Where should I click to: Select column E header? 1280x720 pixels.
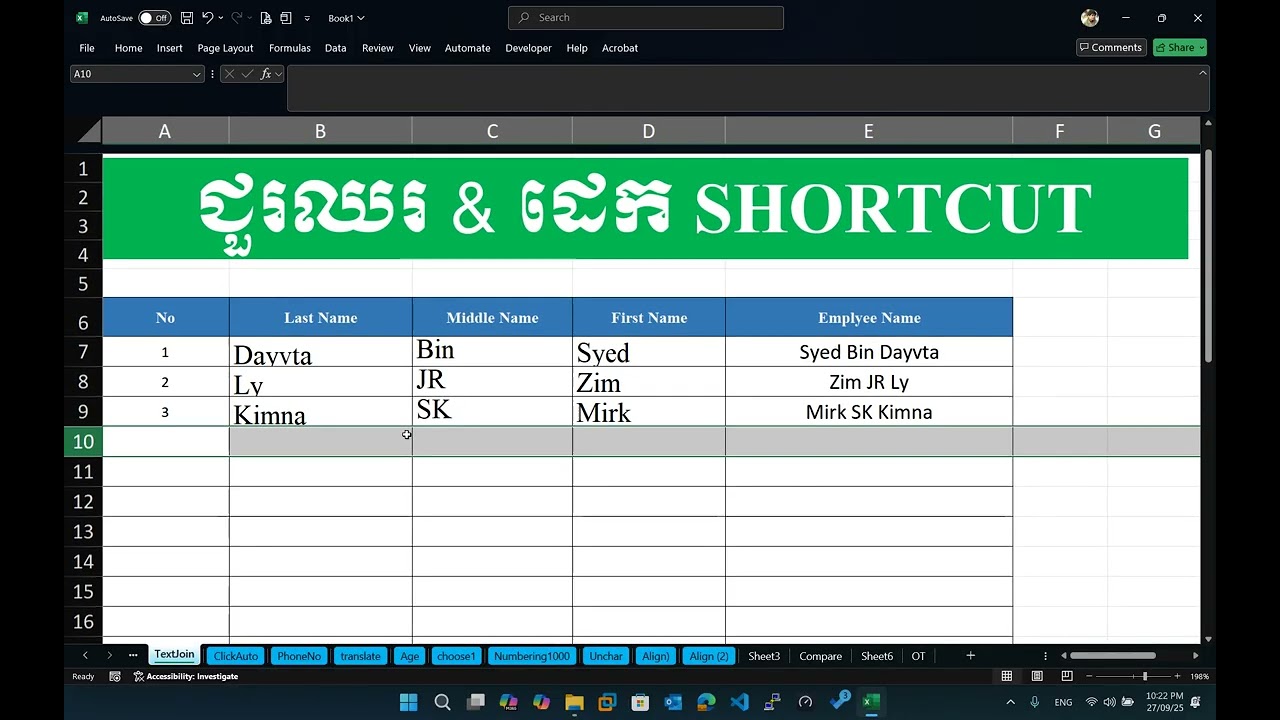pos(868,131)
